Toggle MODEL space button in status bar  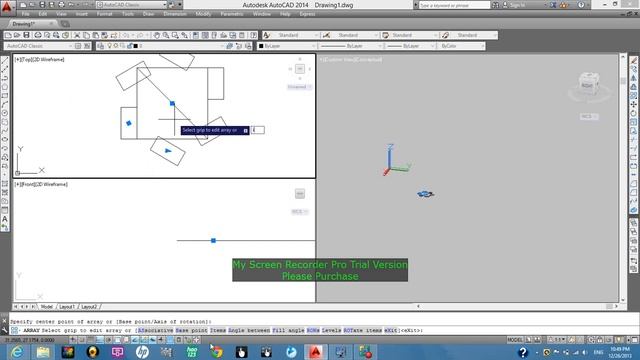pyautogui.click(x=515, y=340)
